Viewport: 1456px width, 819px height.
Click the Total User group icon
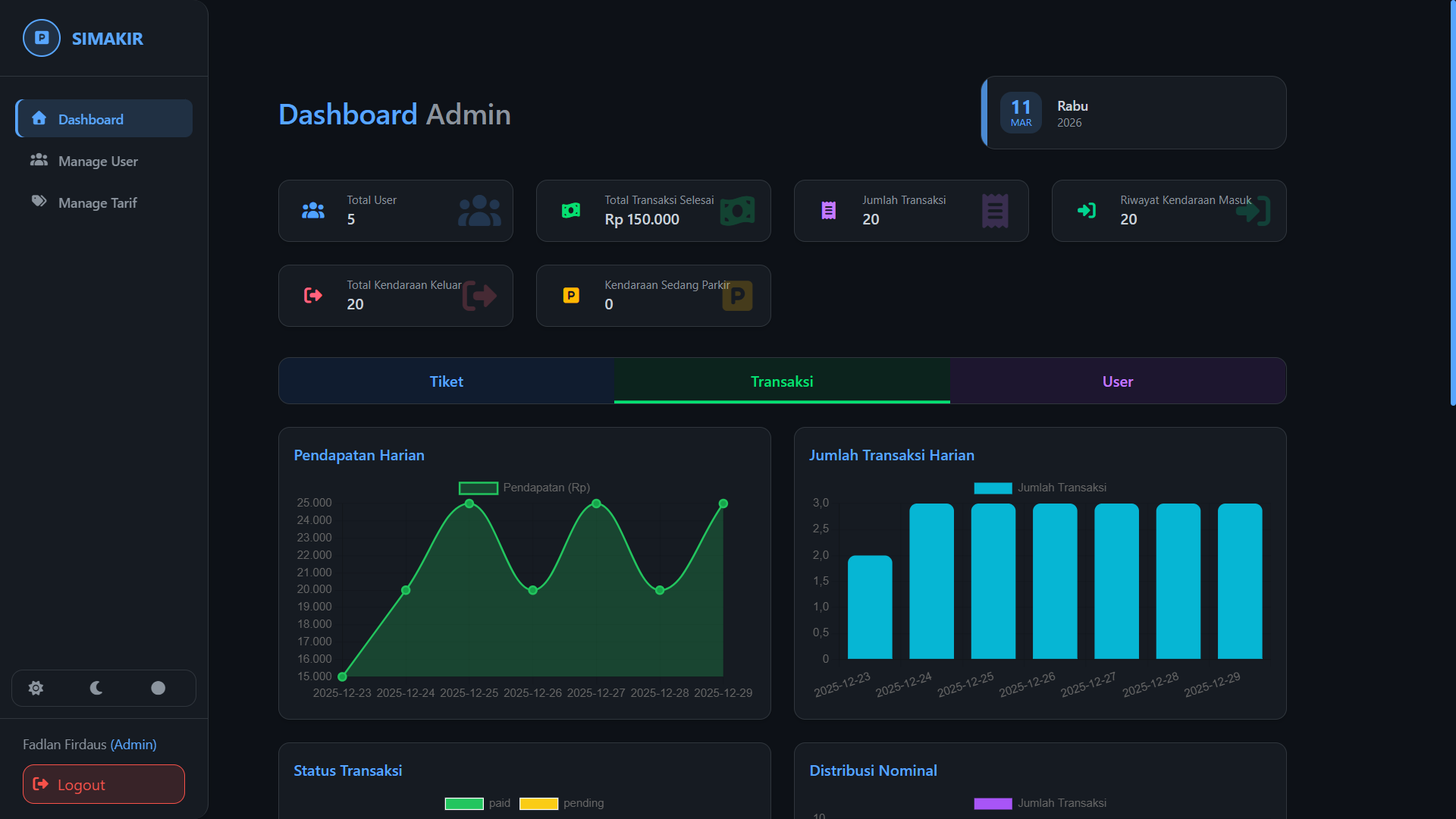(x=312, y=210)
